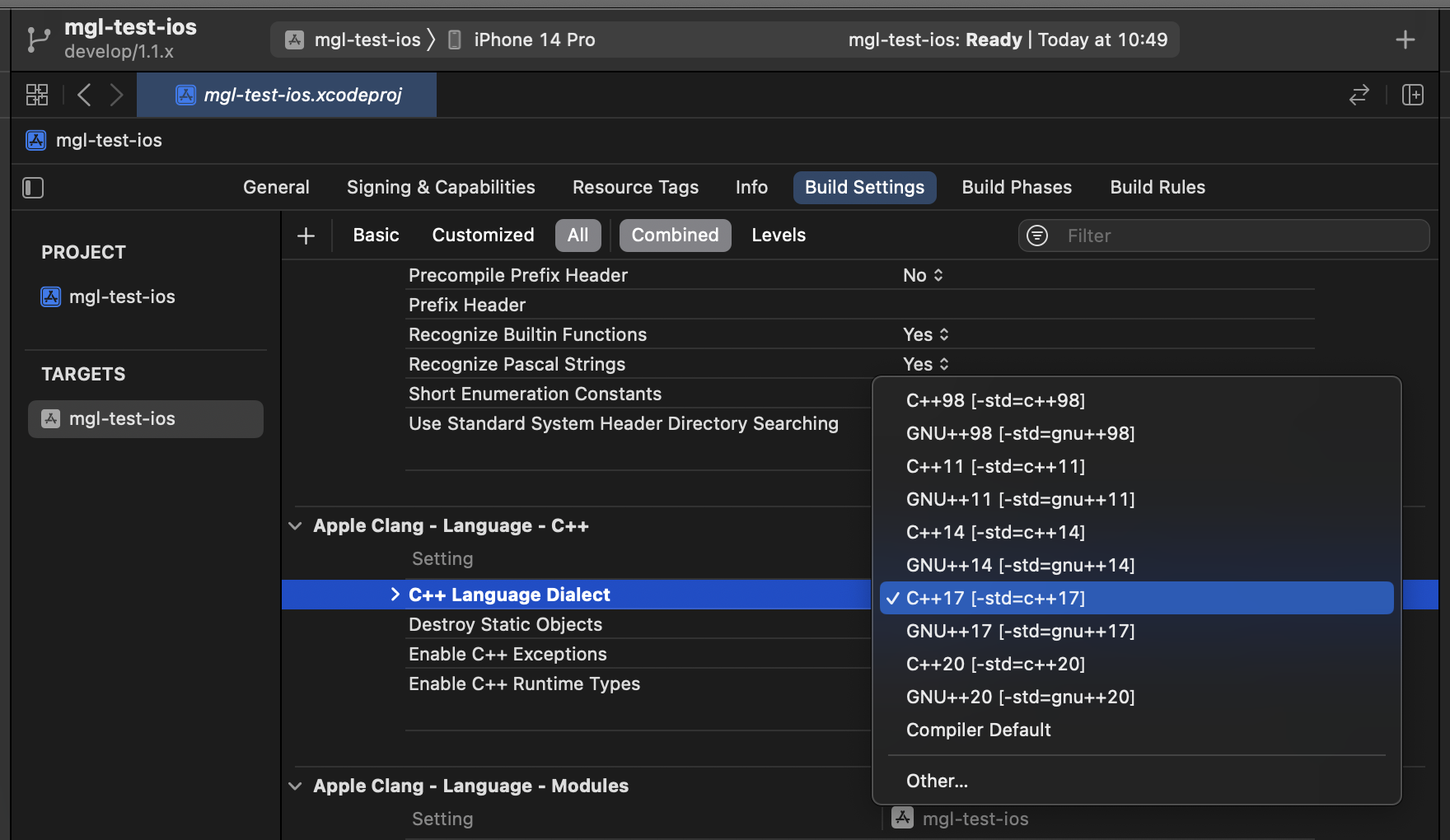The image size is (1450, 840).
Task: Switch to Levels view
Action: click(x=779, y=236)
